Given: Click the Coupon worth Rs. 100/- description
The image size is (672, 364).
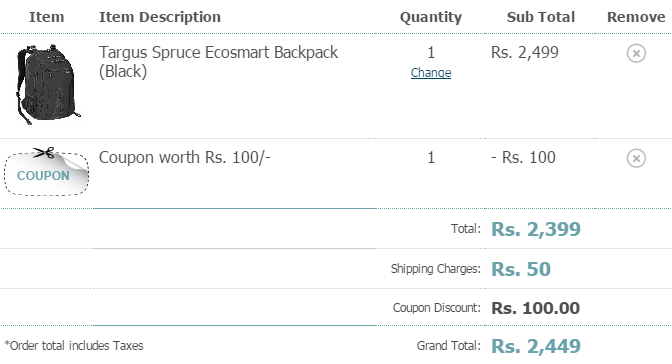Looking at the screenshot, I should [x=185, y=157].
